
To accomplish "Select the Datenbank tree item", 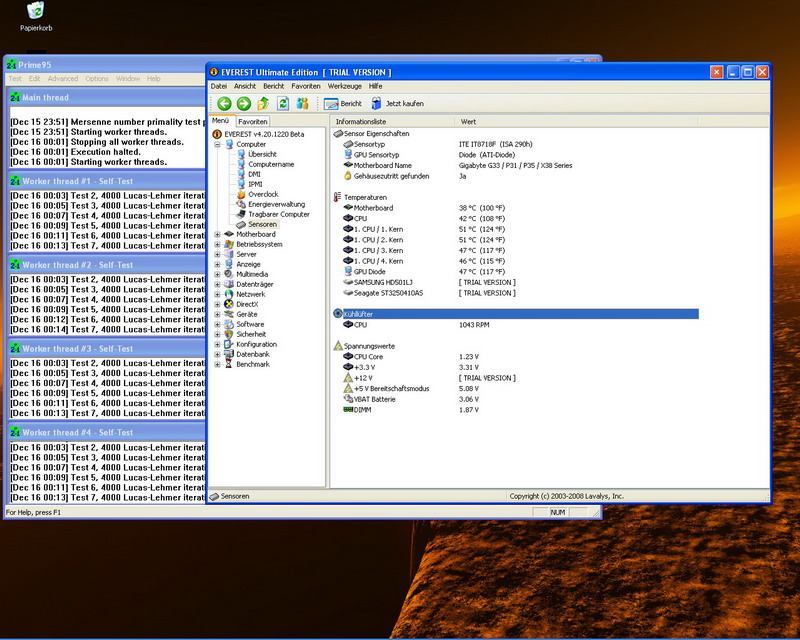I will [253, 354].
